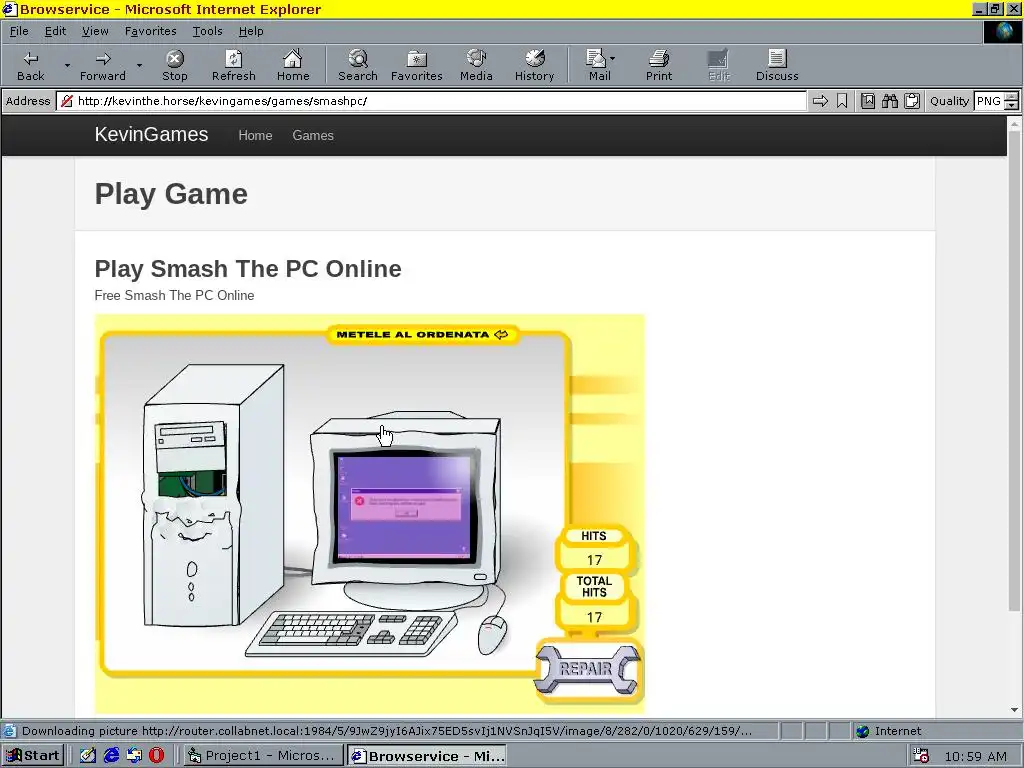The image size is (1024, 768).
Task: Click the vertical scrollbar thumb
Action: [1014, 370]
